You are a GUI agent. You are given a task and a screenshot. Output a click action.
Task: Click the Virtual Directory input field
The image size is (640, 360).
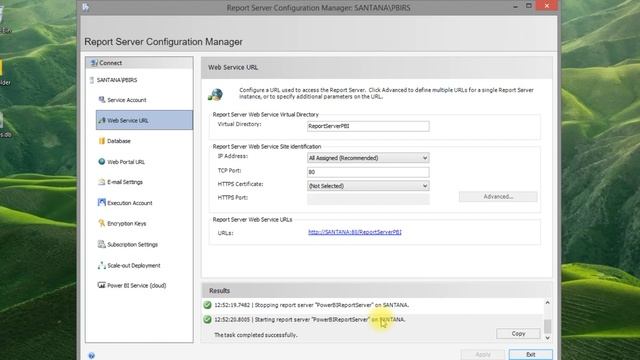pos(368,126)
